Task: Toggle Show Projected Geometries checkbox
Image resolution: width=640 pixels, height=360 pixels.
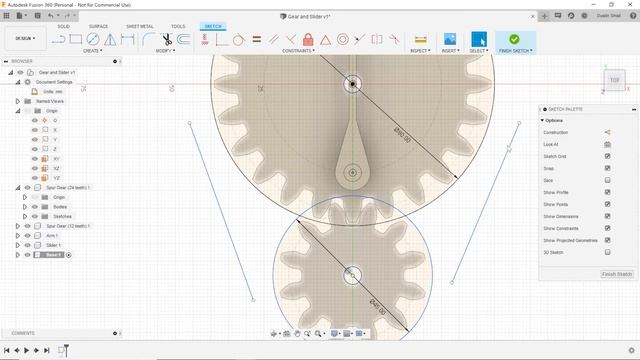Action: coord(607,240)
